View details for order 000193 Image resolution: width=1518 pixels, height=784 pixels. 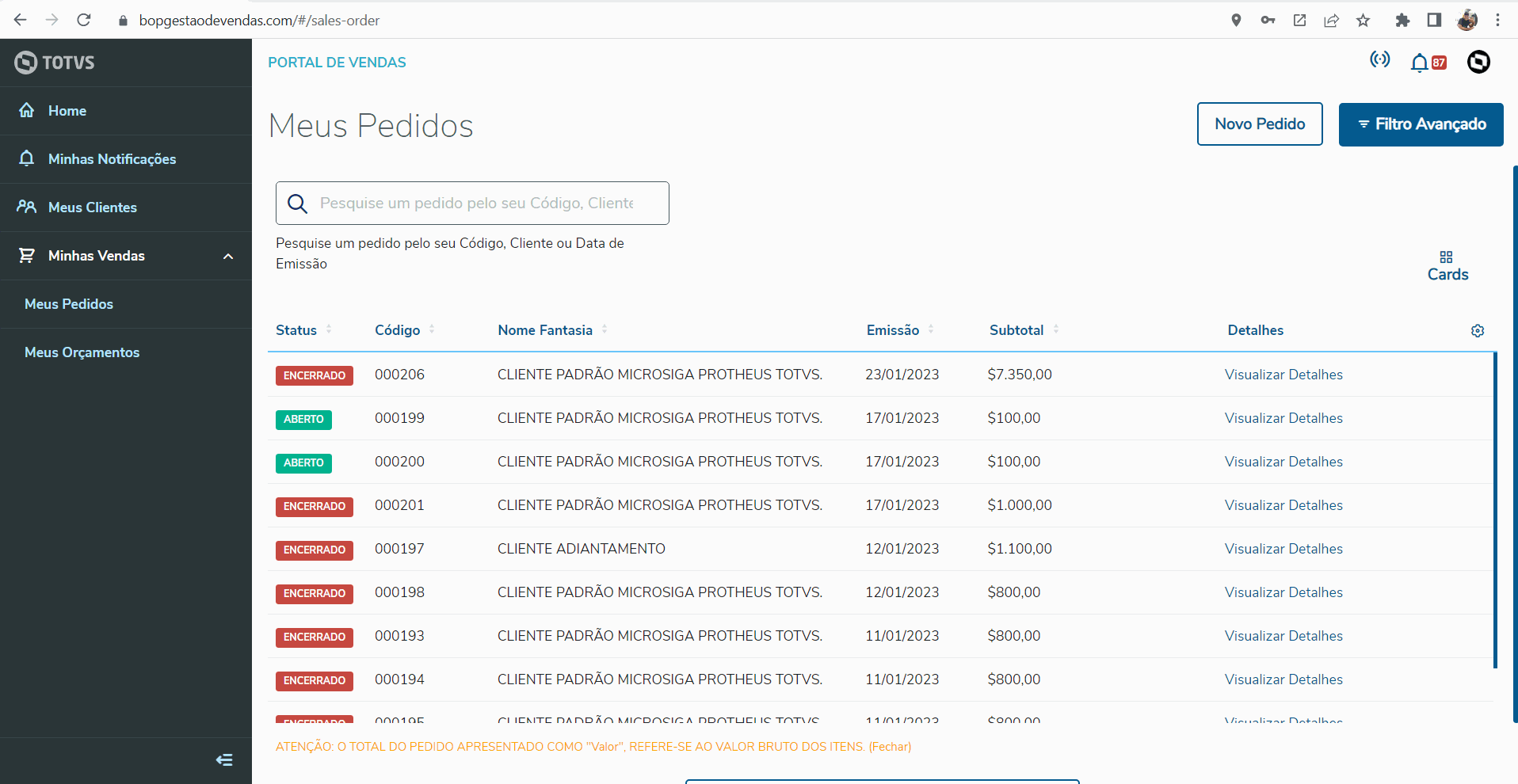1283,636
